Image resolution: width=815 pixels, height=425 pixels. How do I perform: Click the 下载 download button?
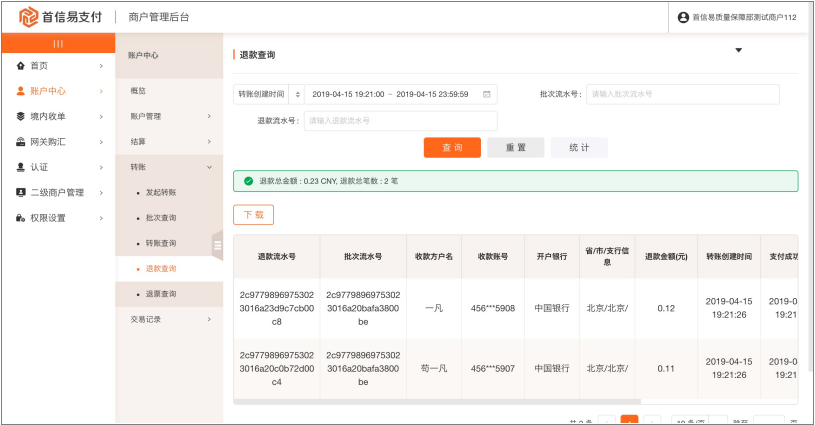tap(254, 215)
